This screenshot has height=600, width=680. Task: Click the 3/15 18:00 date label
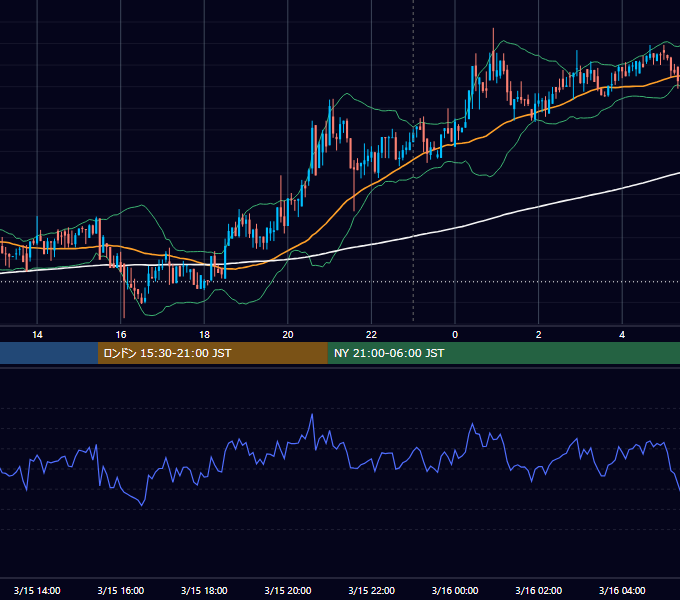[x=204, y=590]
